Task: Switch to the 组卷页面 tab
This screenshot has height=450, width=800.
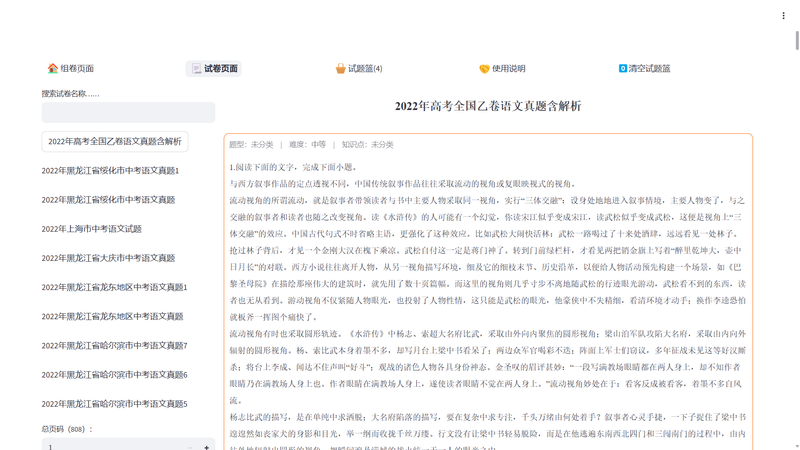Action: 77,69
